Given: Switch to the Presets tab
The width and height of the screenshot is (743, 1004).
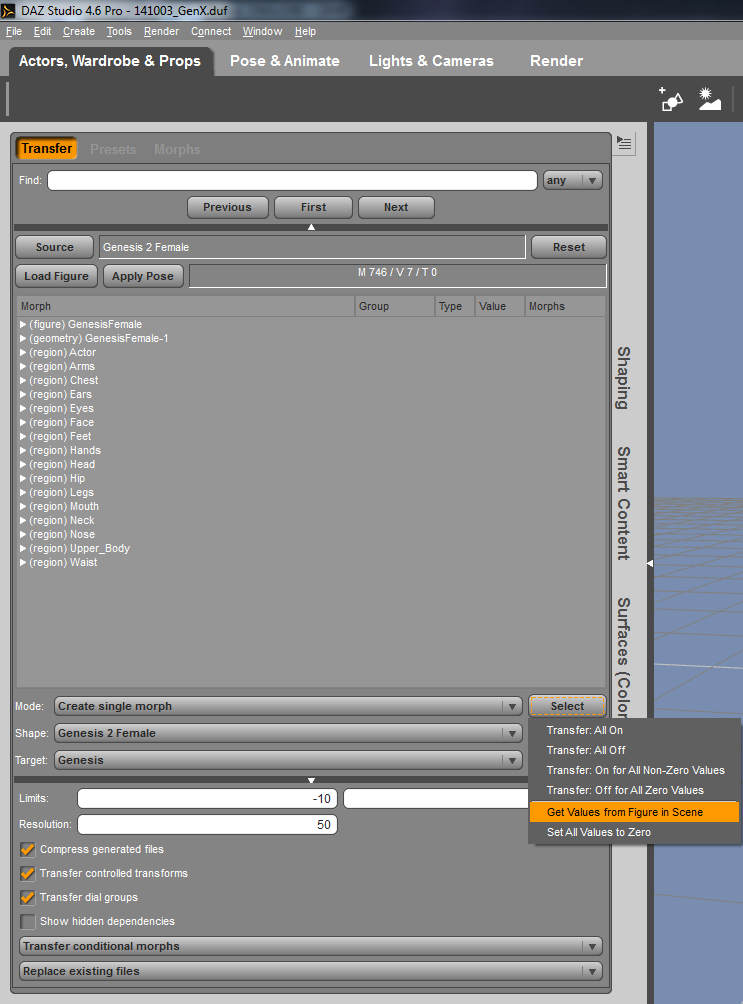Looking at the screenshot, I should pyautogui.click(x=113, y=149).
